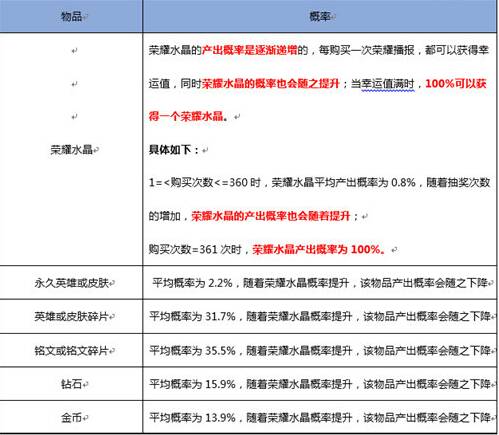Click the 15.9% average probability cell
499x435 pixels.
click(320, 384)
